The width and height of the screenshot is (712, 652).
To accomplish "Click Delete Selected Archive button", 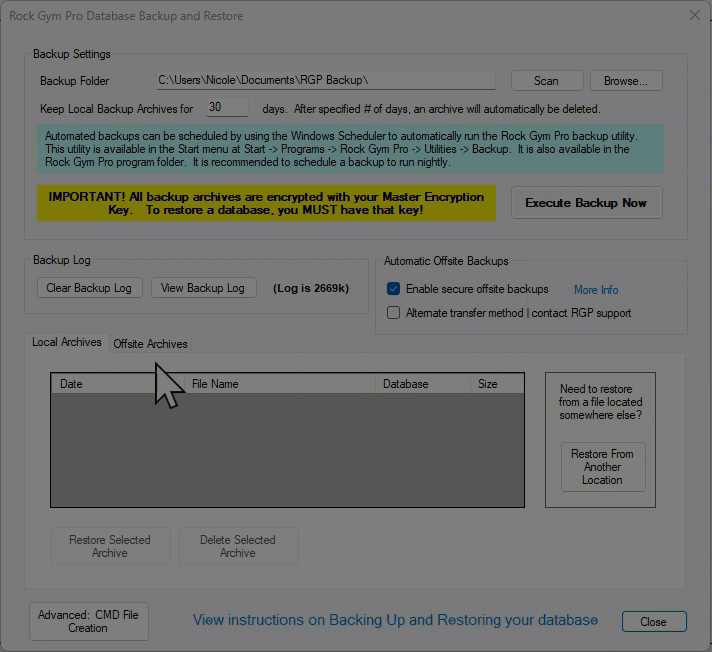I will click(x=238, y=546).
